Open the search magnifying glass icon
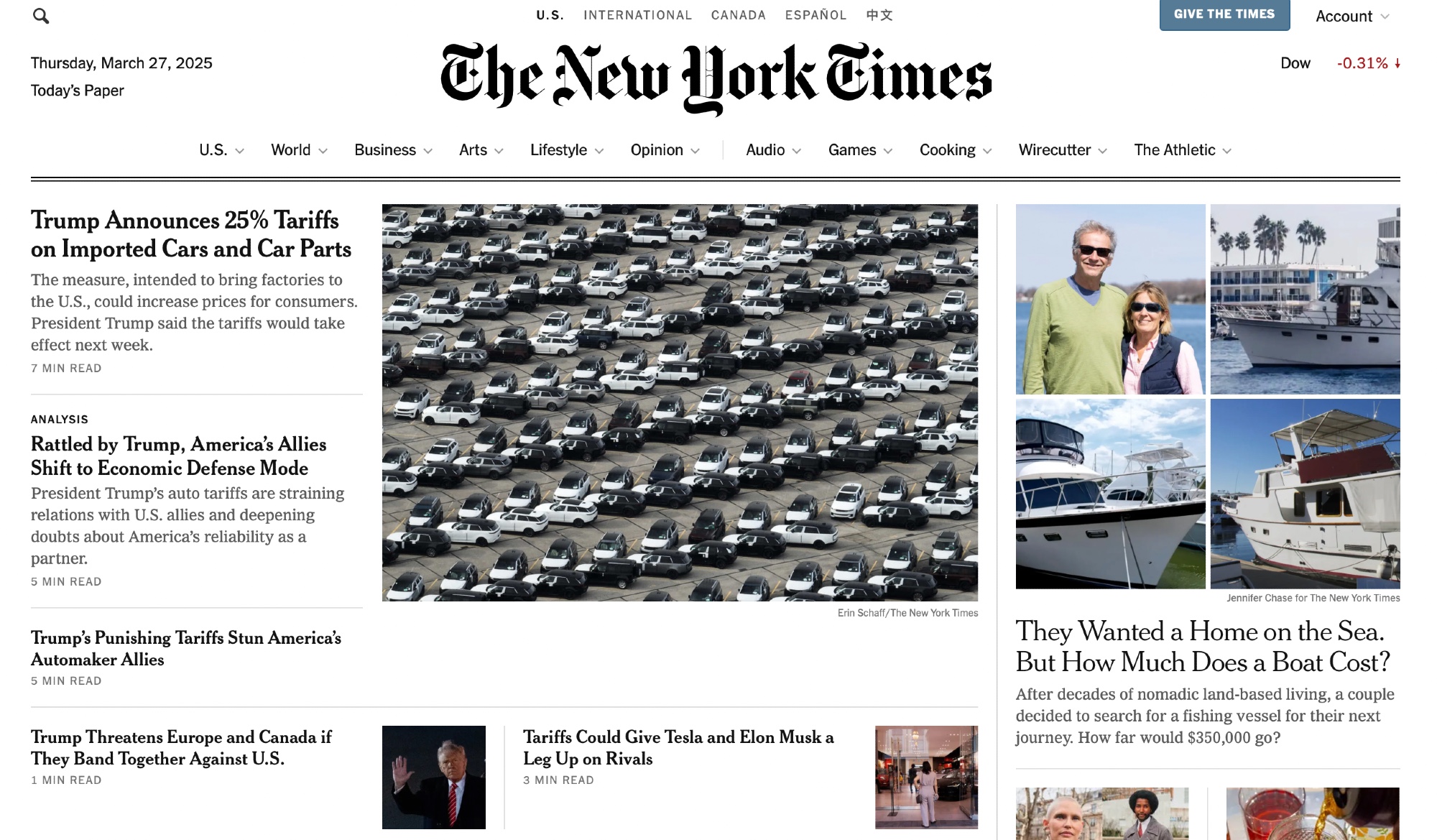1437x840 pixels. (41, 16)
